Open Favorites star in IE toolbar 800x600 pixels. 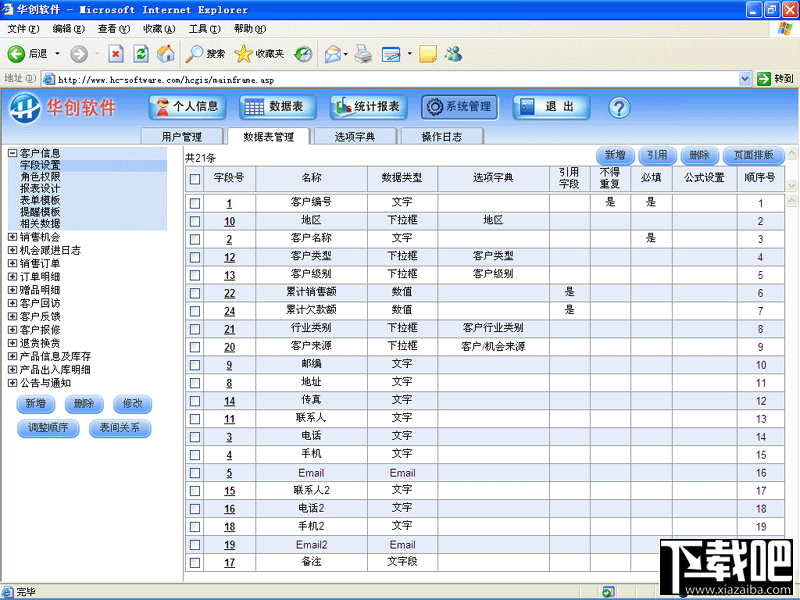pyautogui.click(x=243, y=54)
